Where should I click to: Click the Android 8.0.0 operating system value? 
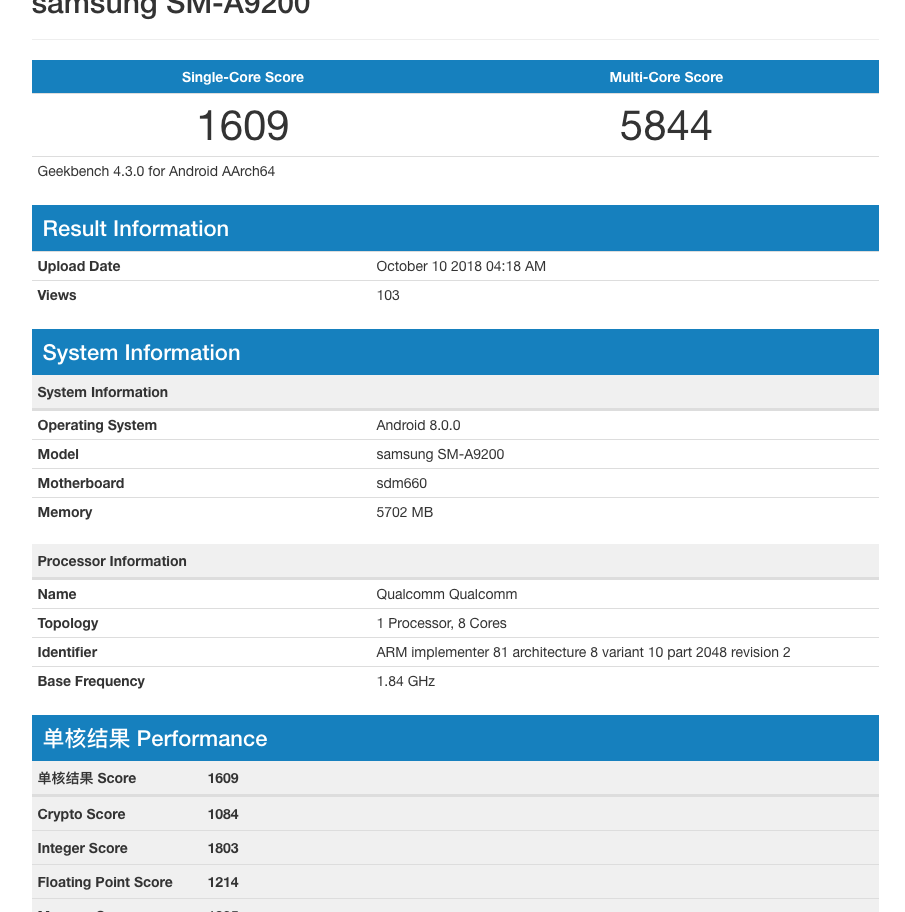tap(418, 425)
